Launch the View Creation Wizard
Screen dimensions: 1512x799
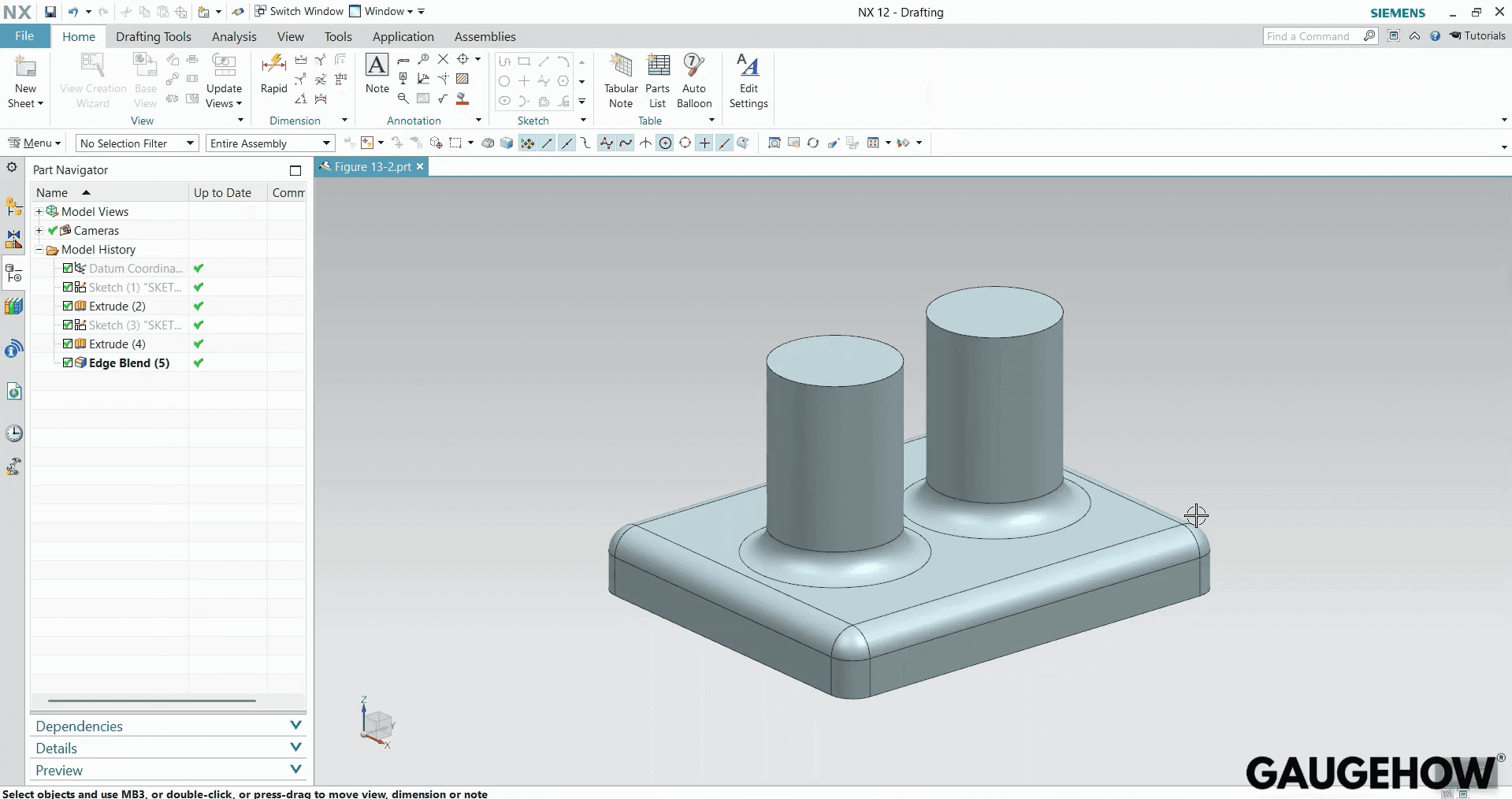coord(91,79)
